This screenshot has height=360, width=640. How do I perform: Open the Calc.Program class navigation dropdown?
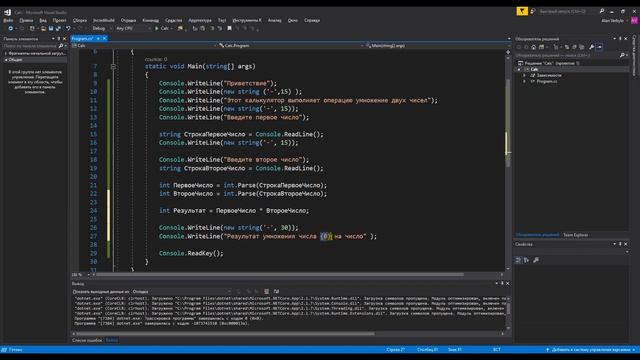[290, 46]
